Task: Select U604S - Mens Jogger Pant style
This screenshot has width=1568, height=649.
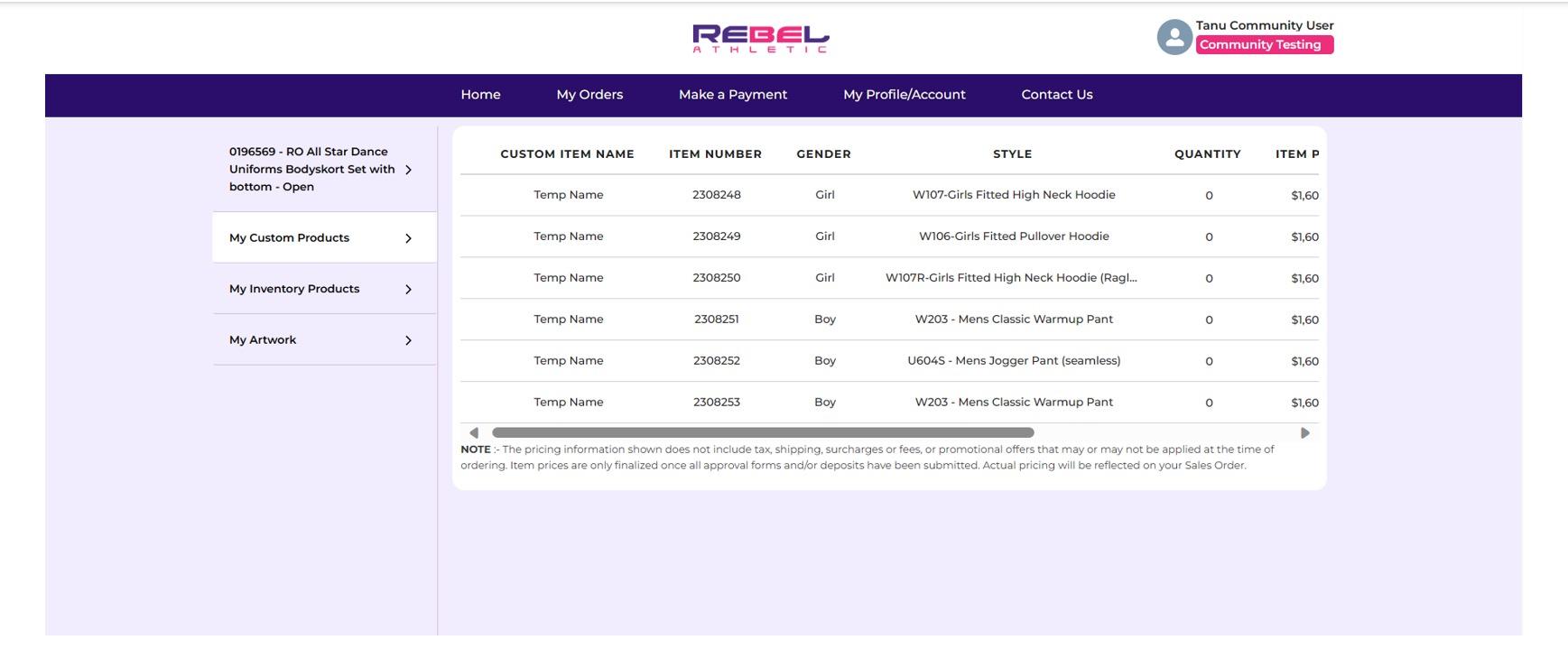Action: coord(1014,361)
